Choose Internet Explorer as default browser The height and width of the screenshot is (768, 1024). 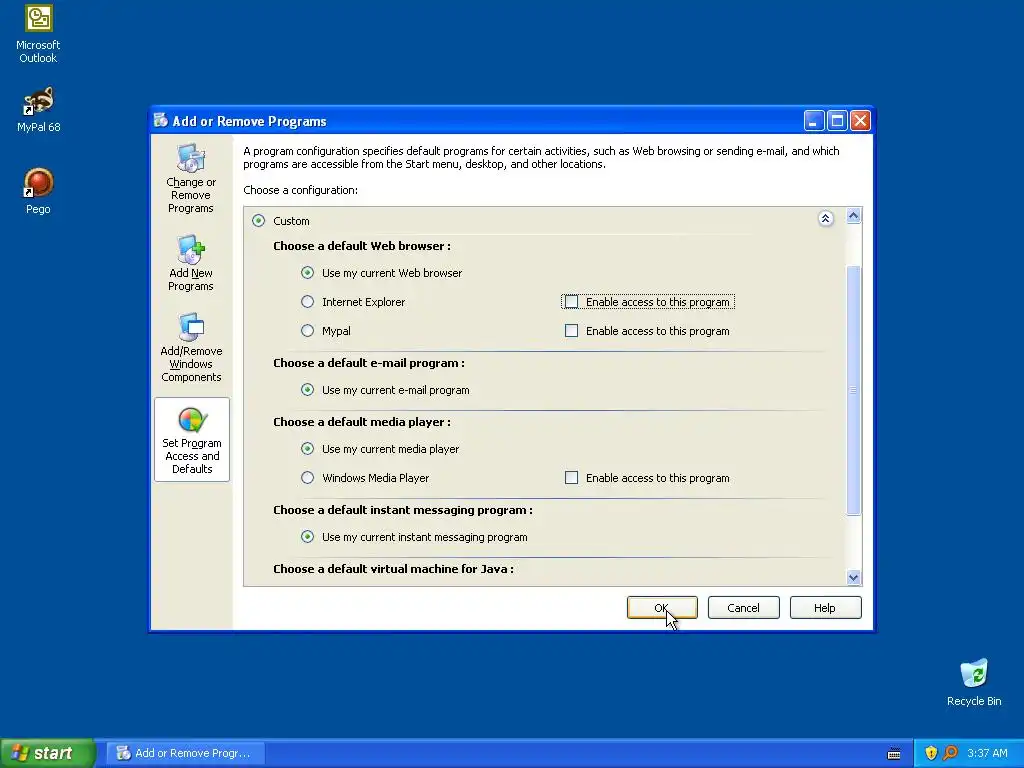coord(308,302)
